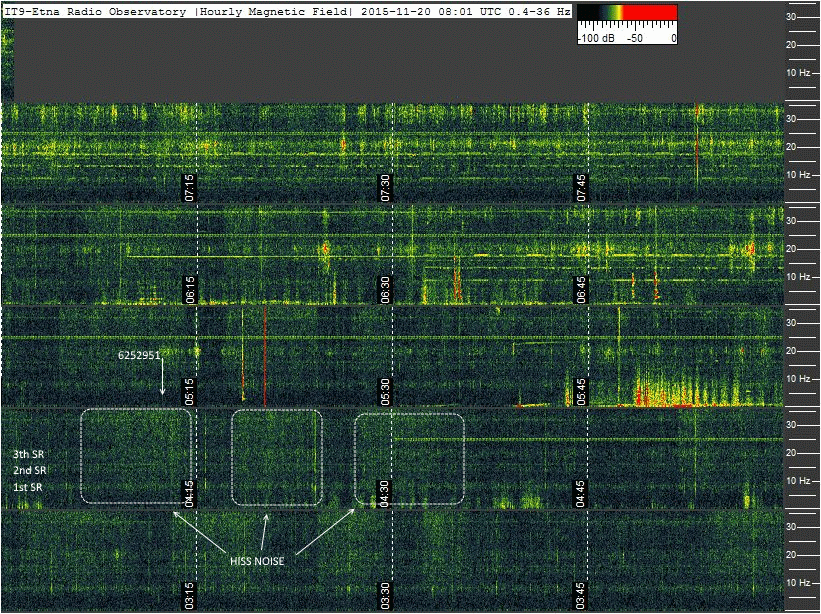Click the 2nd SR label
The image size is (821, 614).
coord(28,469)
